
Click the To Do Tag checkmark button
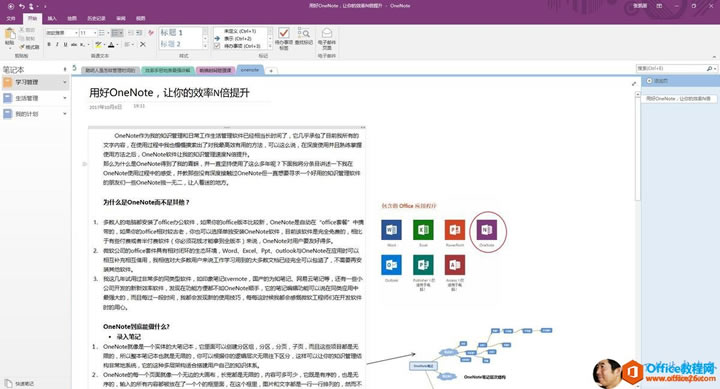(284, 38)
